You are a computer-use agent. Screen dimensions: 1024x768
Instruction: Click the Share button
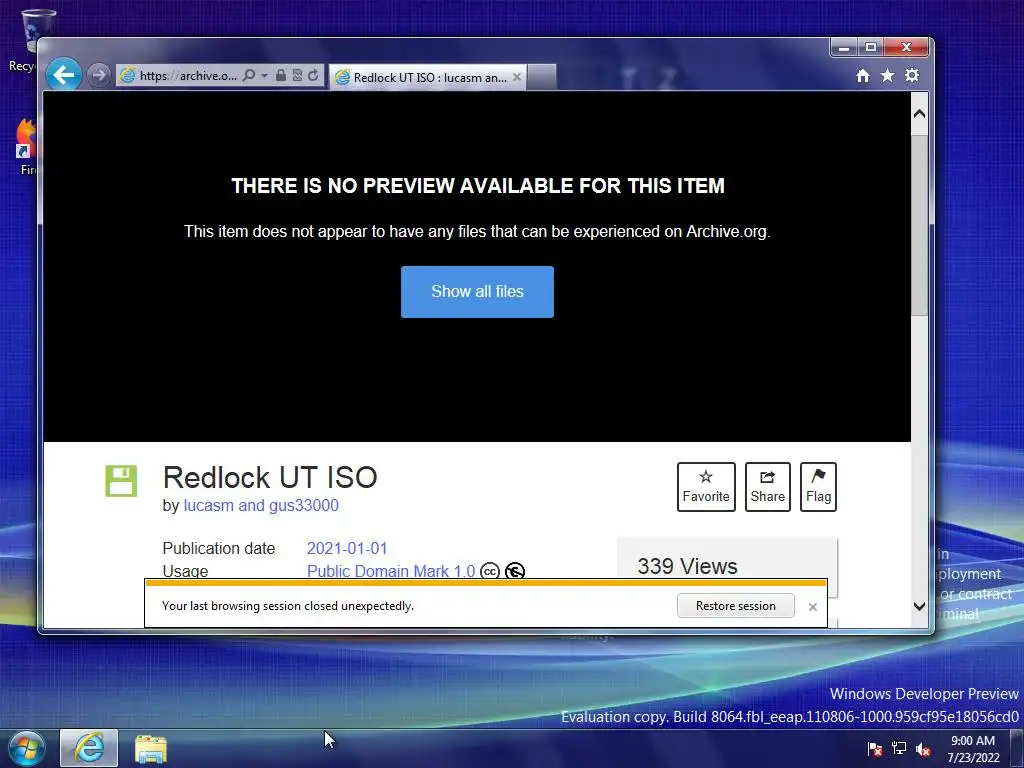767,487
